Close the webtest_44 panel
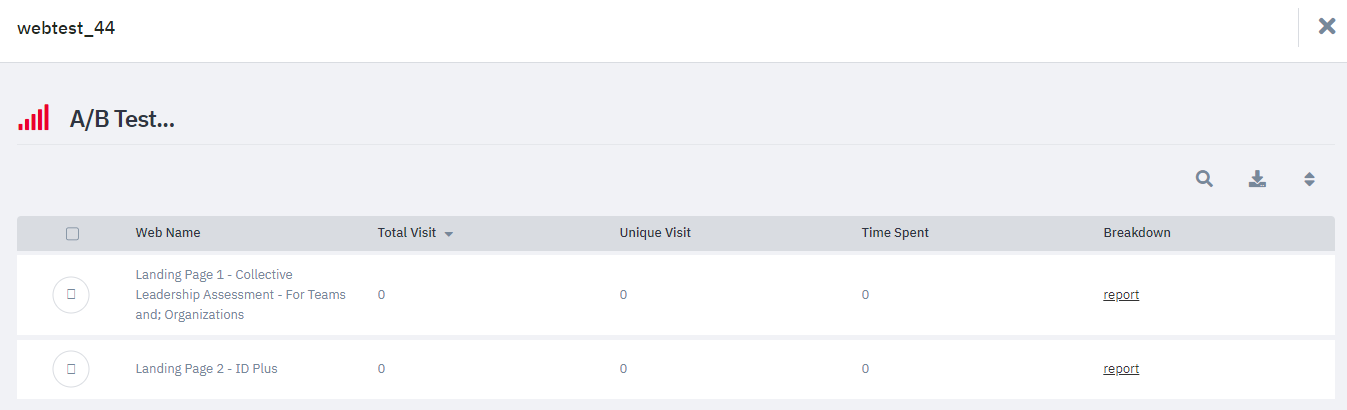Image resolution: width=1347 pixels, height=410 pixels. 1327,26
